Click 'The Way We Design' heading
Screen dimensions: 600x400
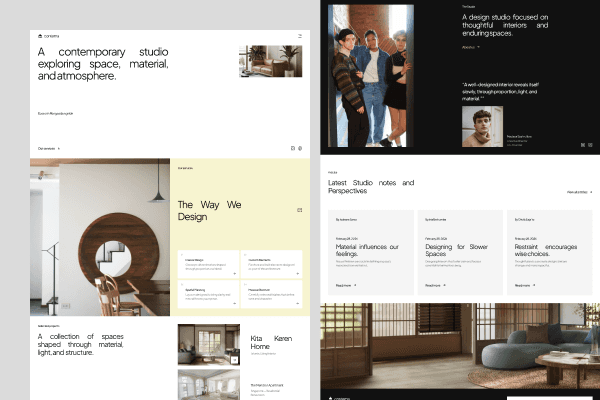210,211
